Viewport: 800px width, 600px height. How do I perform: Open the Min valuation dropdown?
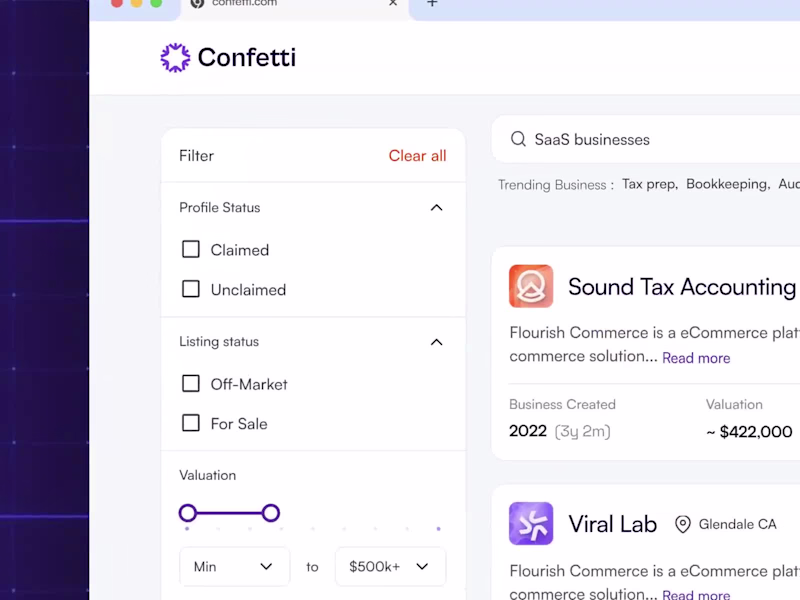[234, 566]
